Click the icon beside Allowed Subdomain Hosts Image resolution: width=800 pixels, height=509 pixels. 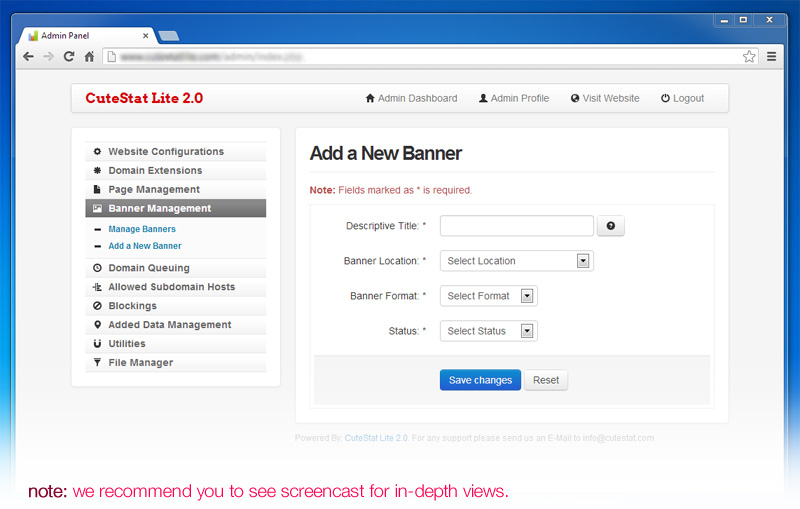click(97, 287)
